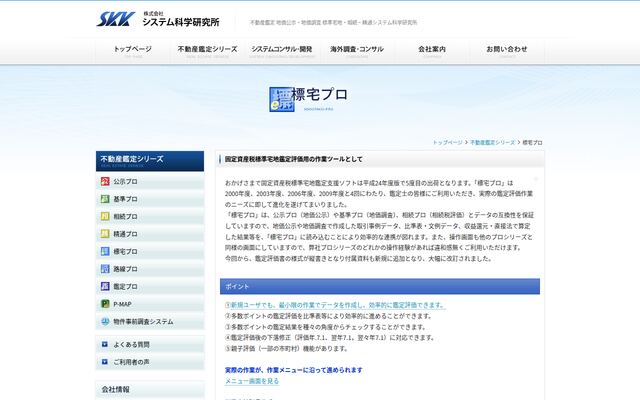Click the arrow icon beside ご利用者の声

(x=104, y=362)
